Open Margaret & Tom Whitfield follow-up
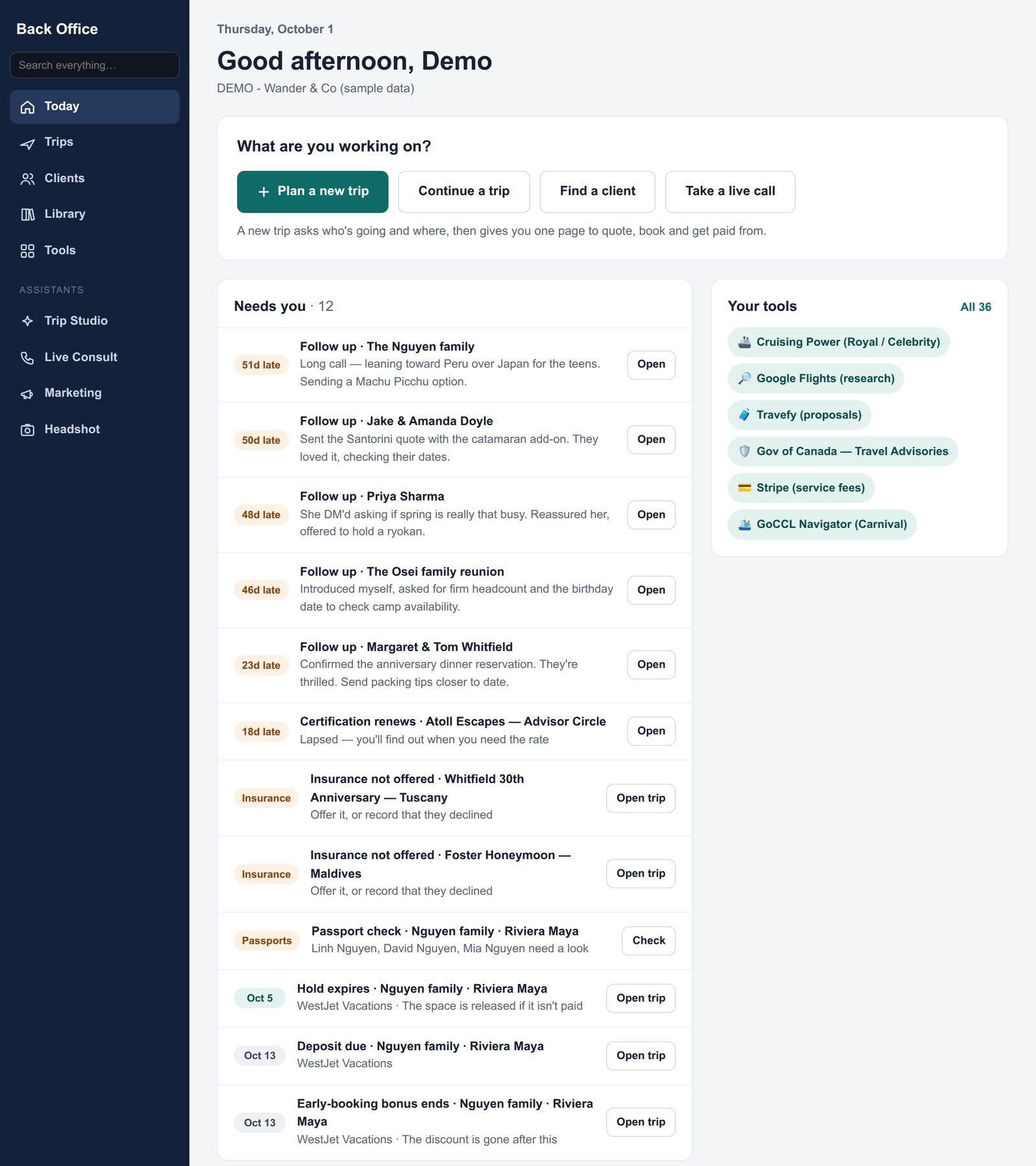The width and height of the screenshot is (1036, 1166). click(651, 665)
